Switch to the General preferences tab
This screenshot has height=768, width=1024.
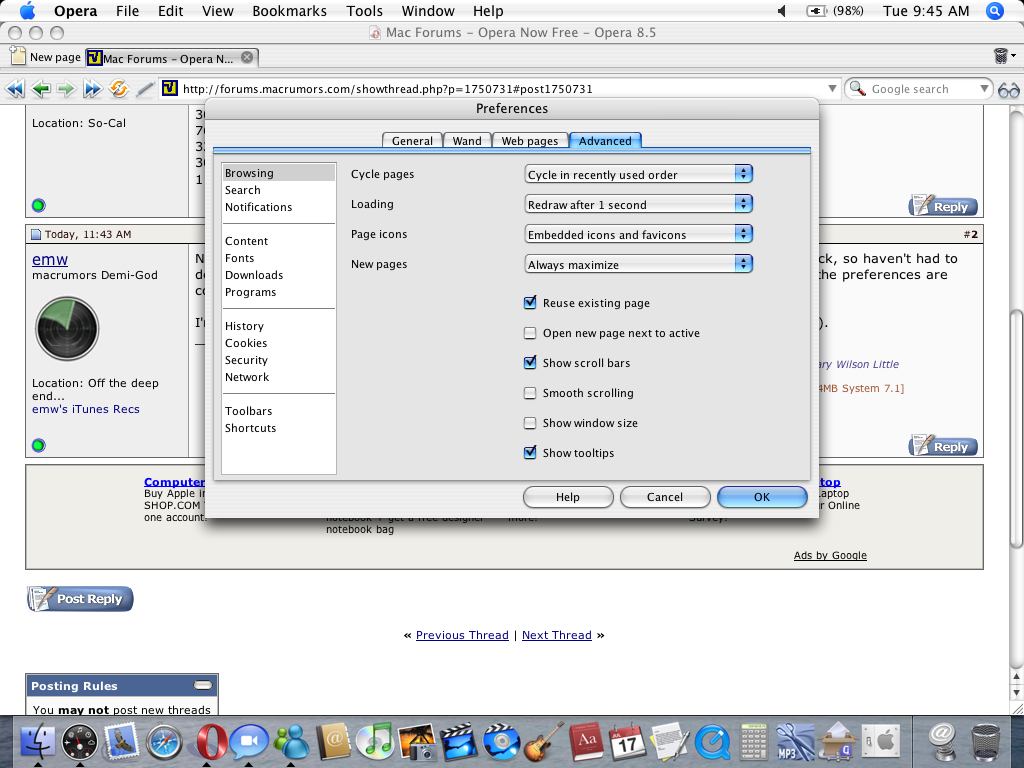click(412, 141)
